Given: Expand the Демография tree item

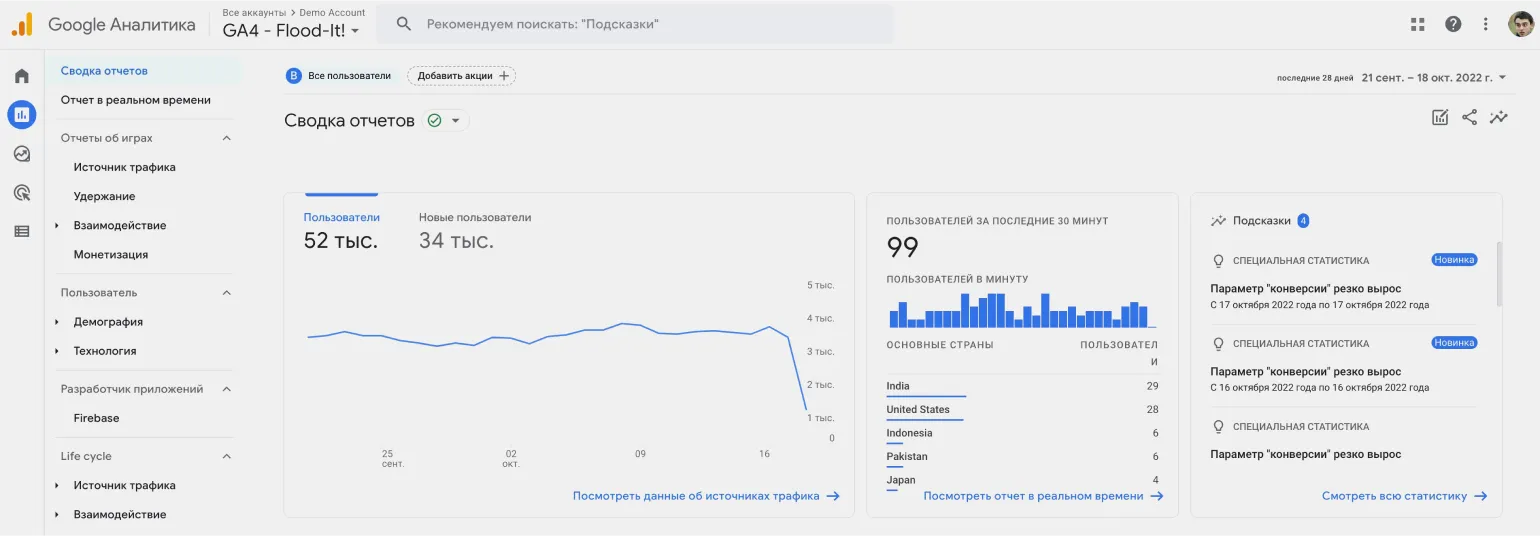Looking at the screenshot, I should click(57, 322).
